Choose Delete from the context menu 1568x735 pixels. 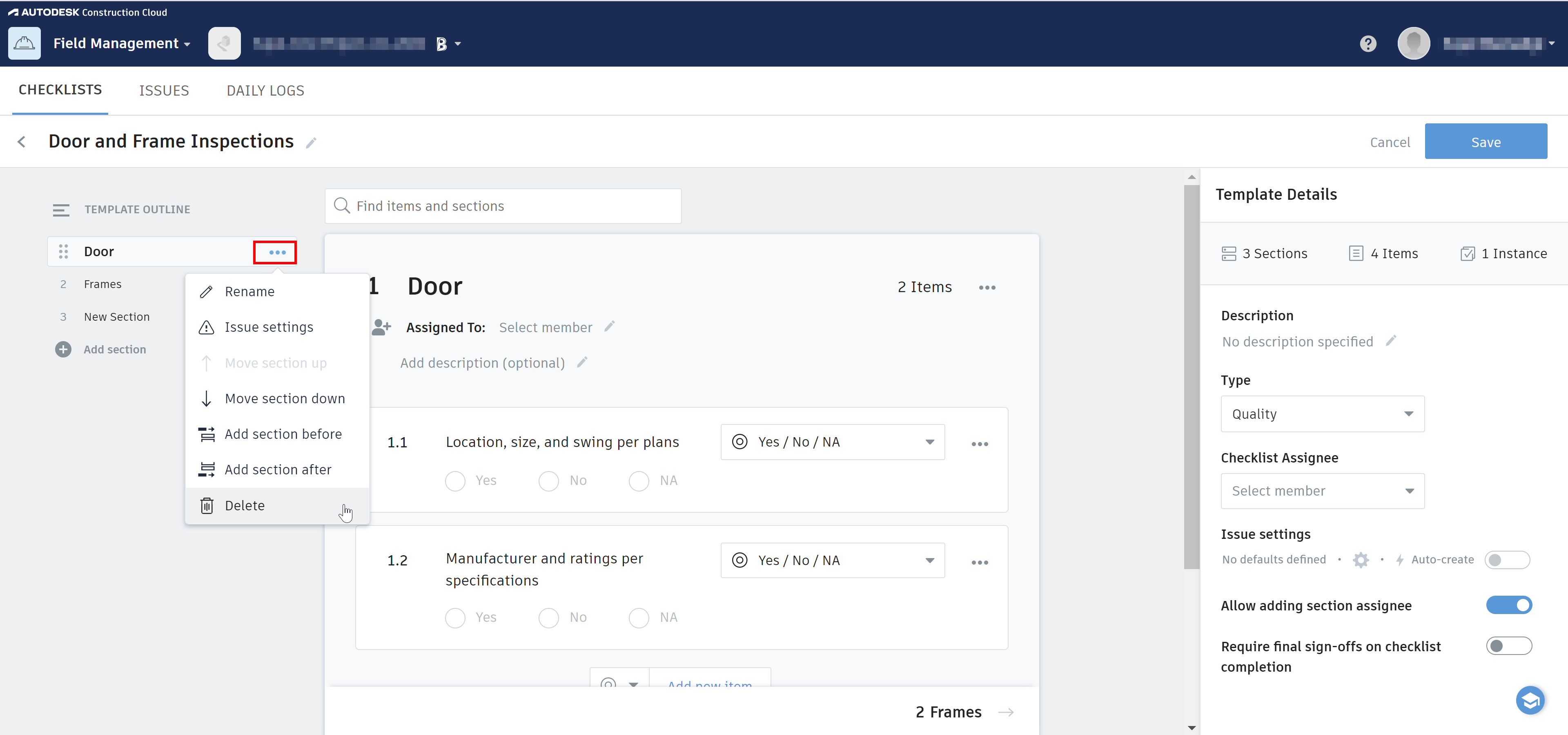pos(245,505)
